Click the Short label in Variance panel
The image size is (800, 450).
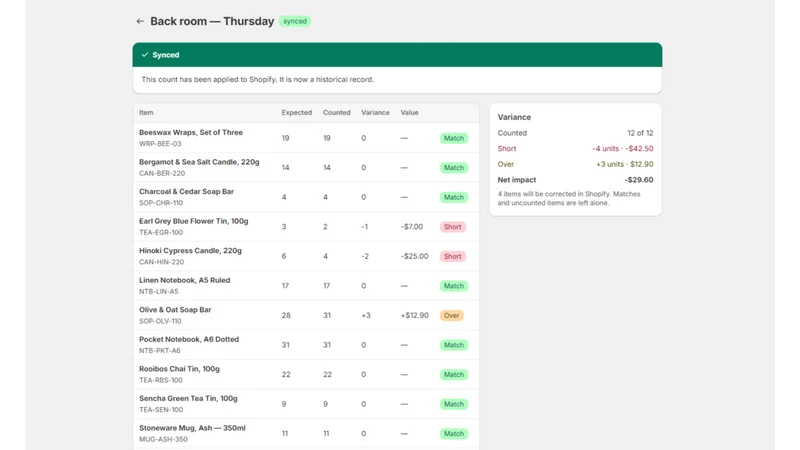pos(507,149)
